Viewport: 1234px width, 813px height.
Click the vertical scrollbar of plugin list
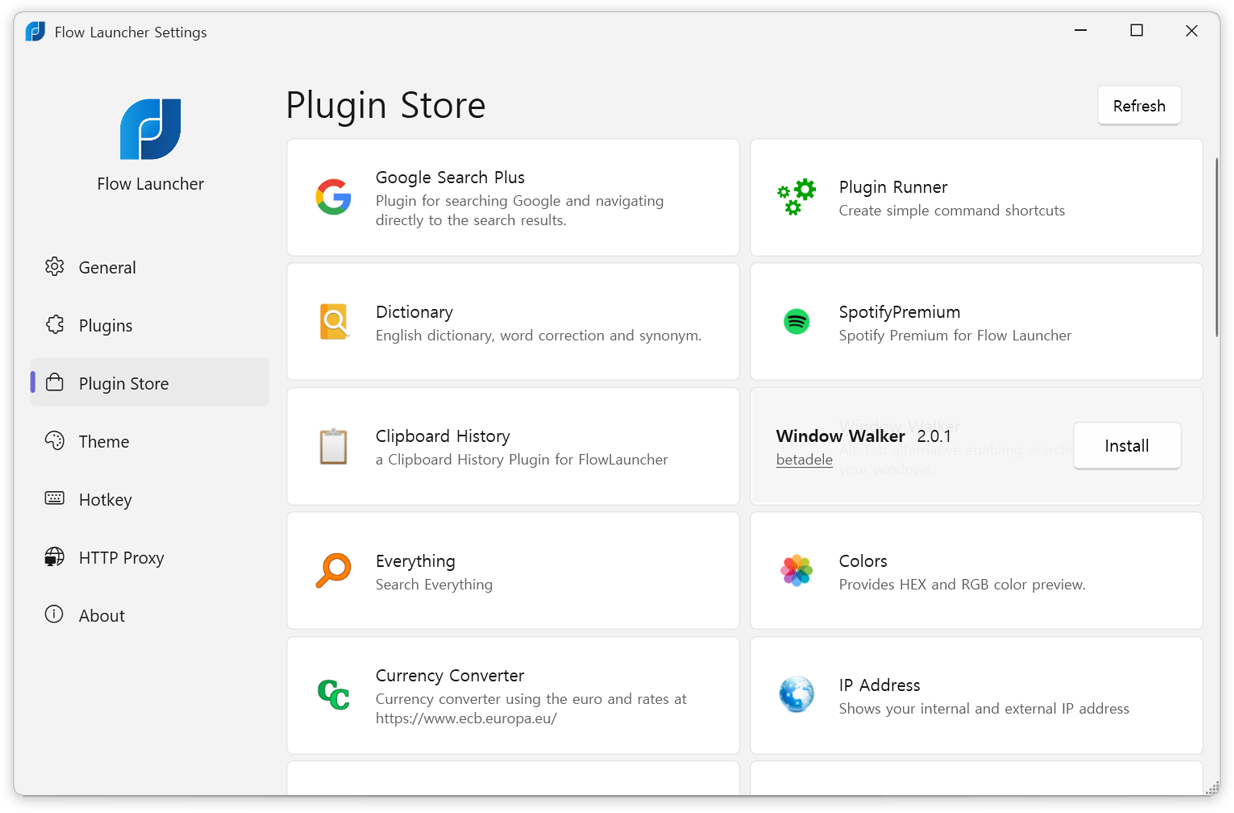tap(1216, 247)
